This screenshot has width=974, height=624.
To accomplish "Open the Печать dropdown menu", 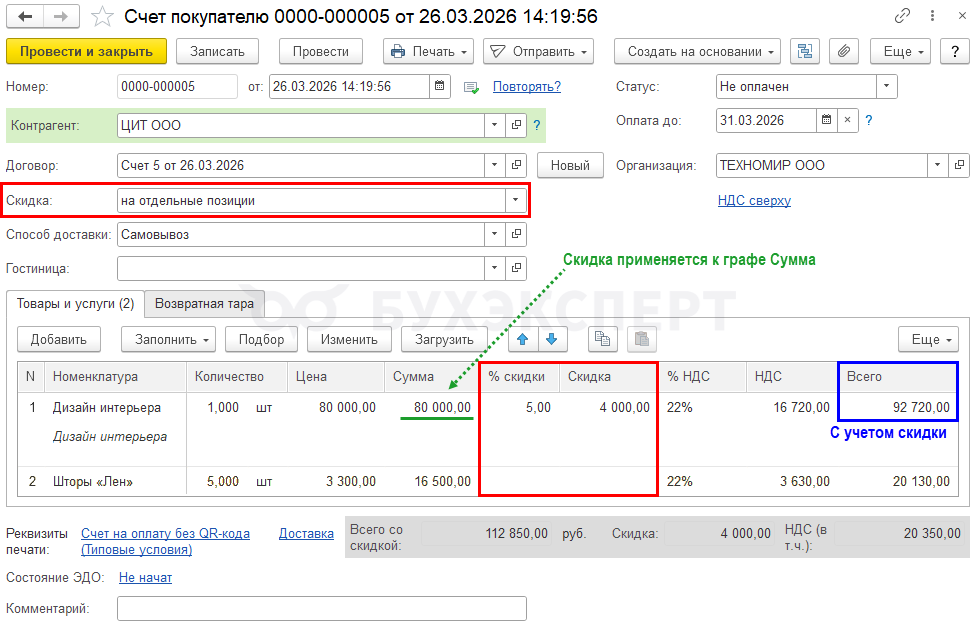I will click(428, 51).
